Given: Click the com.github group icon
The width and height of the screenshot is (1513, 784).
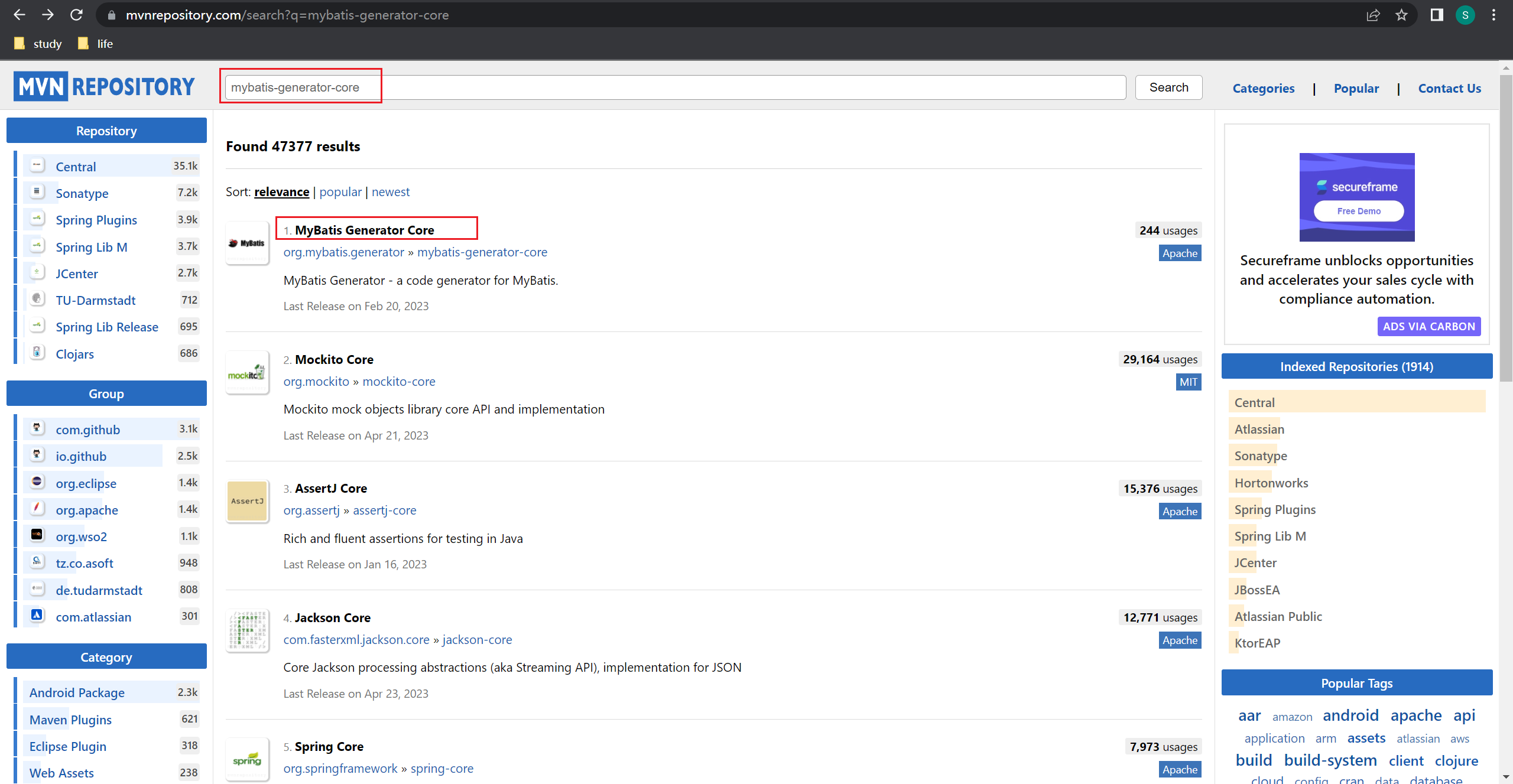Looking at the screenshot, I should [x=37, y=428].
